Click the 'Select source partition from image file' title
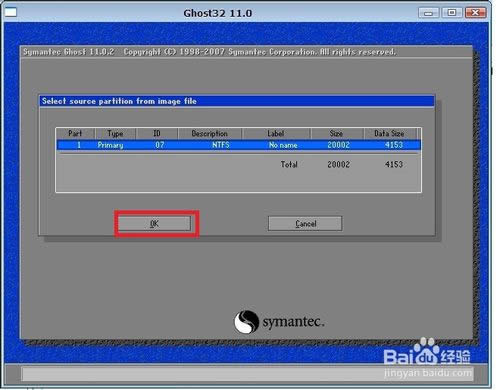500x390 pixels. click(119, 101)
